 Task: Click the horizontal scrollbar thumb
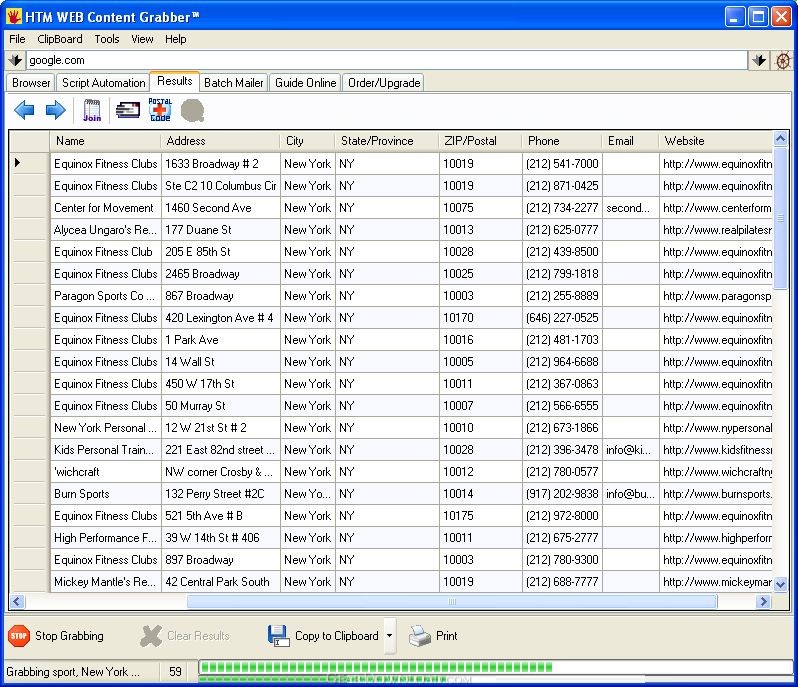pyautogui.click(x=452, y=602)
